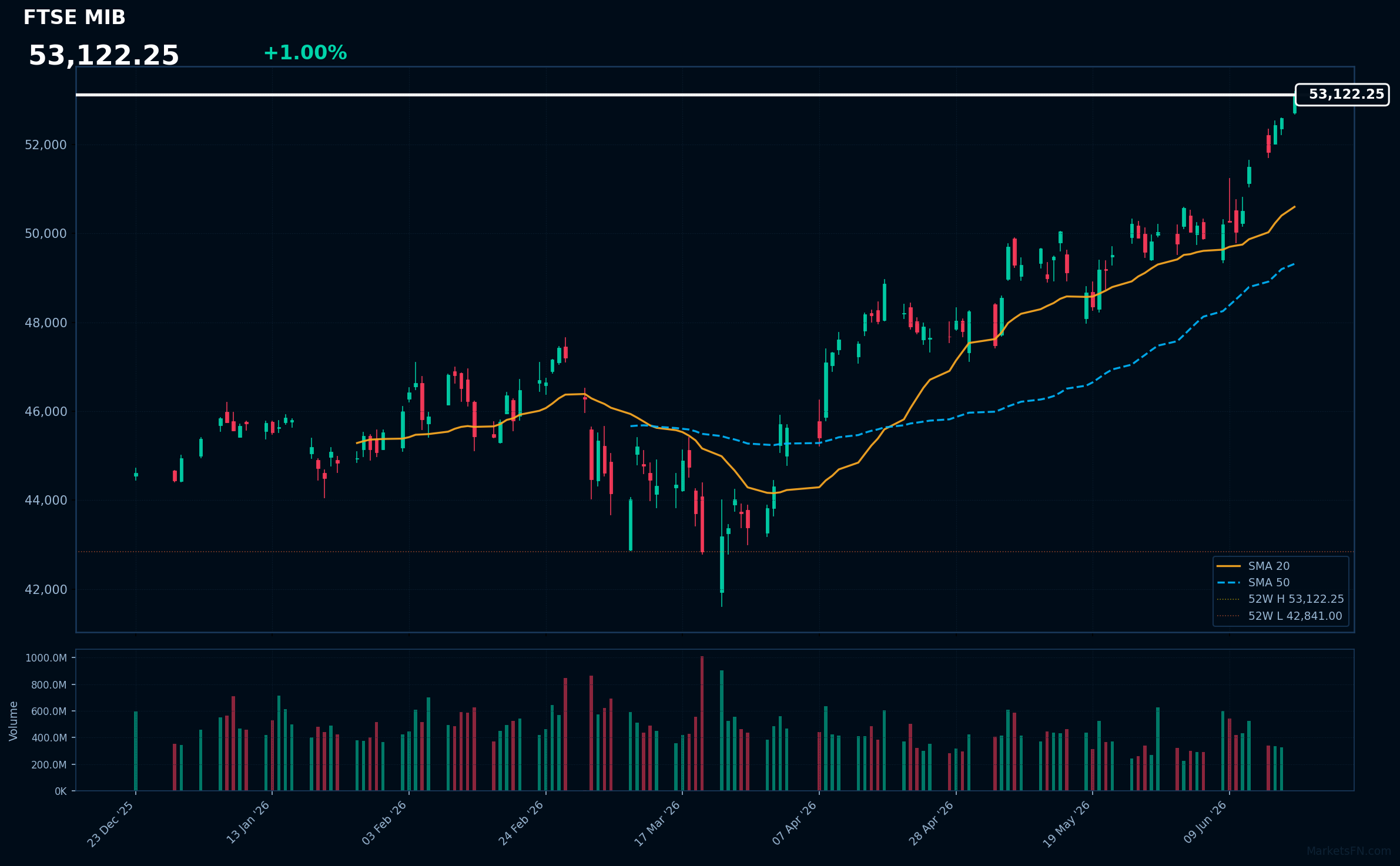Click the Volume axis title
This screenshot has width=1400, height=866.
[14, 721]
